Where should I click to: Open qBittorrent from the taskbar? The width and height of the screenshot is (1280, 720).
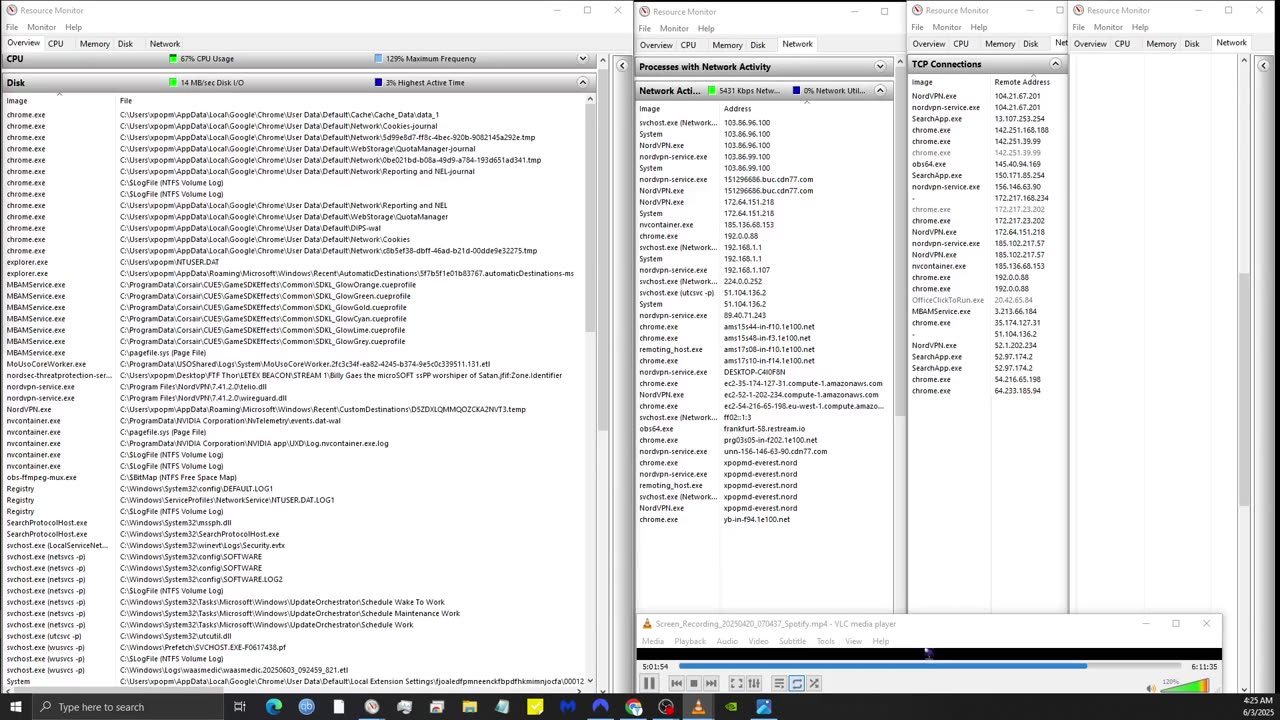pyautogui.click(x=307, y=707)
